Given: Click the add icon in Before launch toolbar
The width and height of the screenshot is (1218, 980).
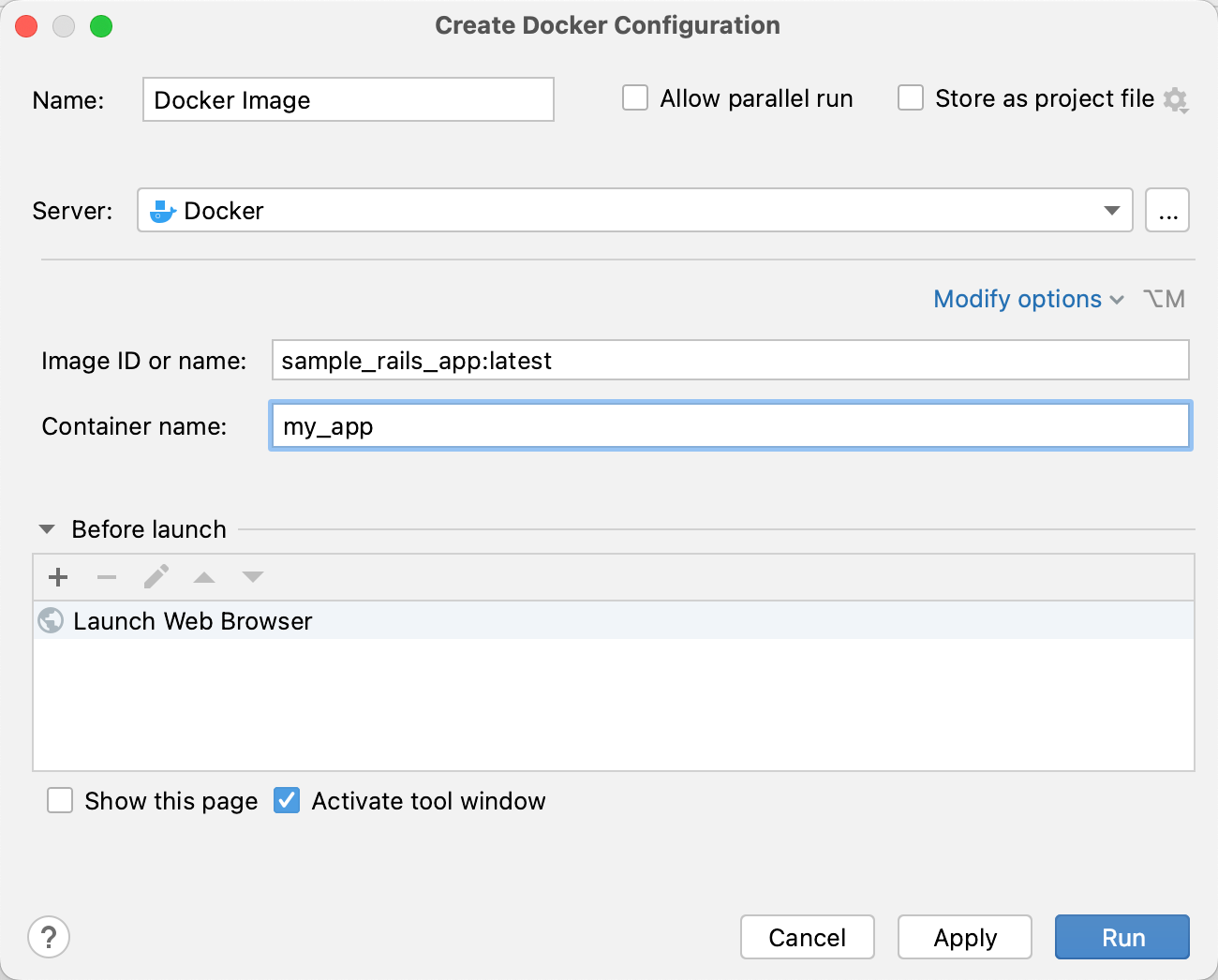Looking at the screenshot, I should 58,577.
